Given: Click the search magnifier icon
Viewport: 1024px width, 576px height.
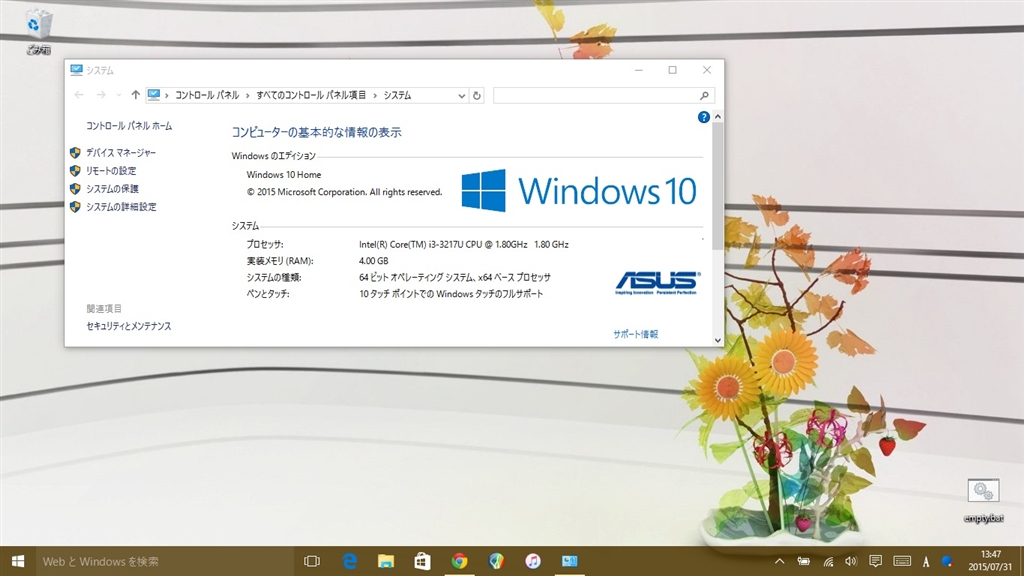Looking at the screenshot, I should coord(704,95).
